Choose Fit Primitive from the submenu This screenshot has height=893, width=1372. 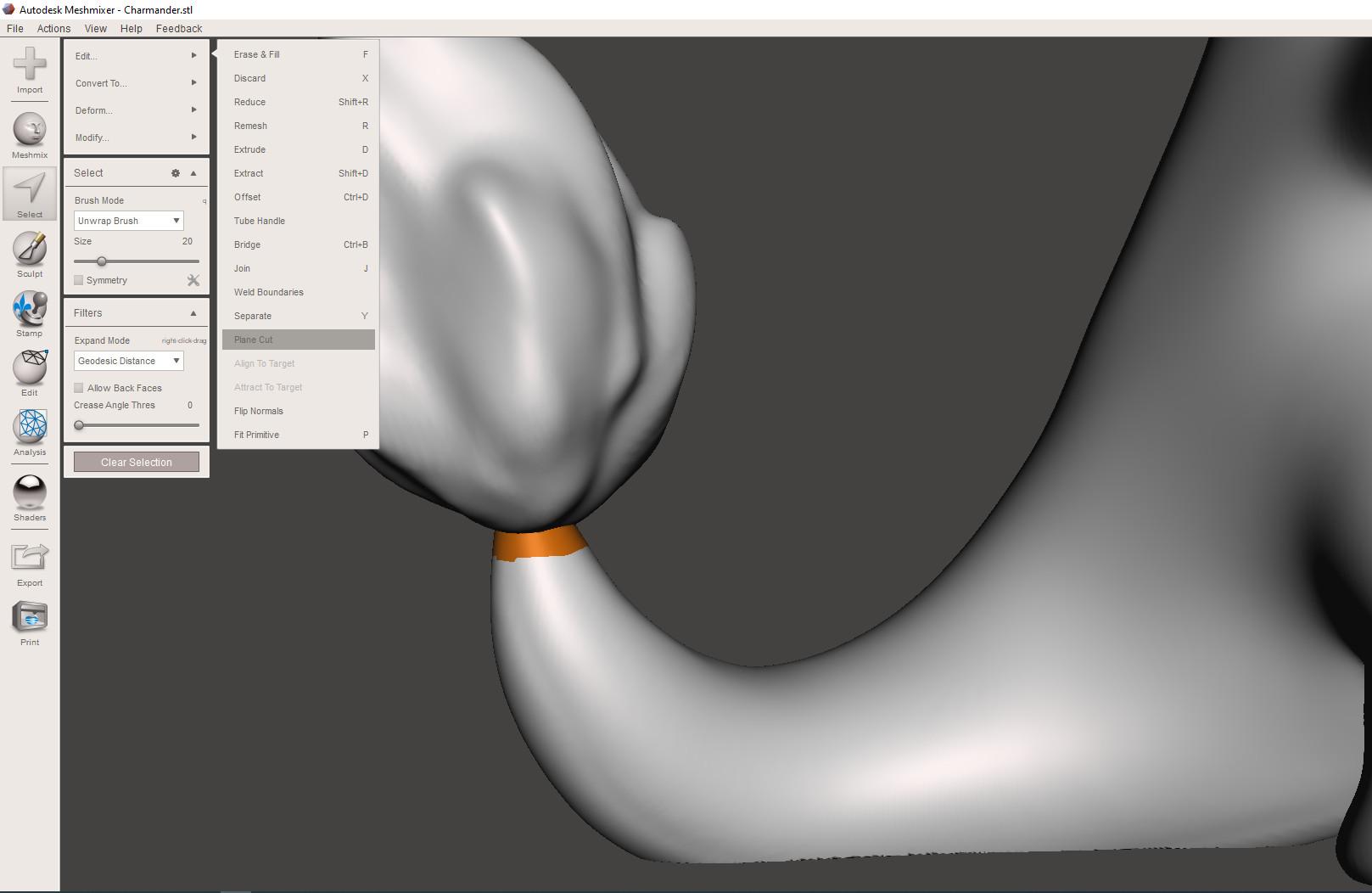(x=299, y=435)
